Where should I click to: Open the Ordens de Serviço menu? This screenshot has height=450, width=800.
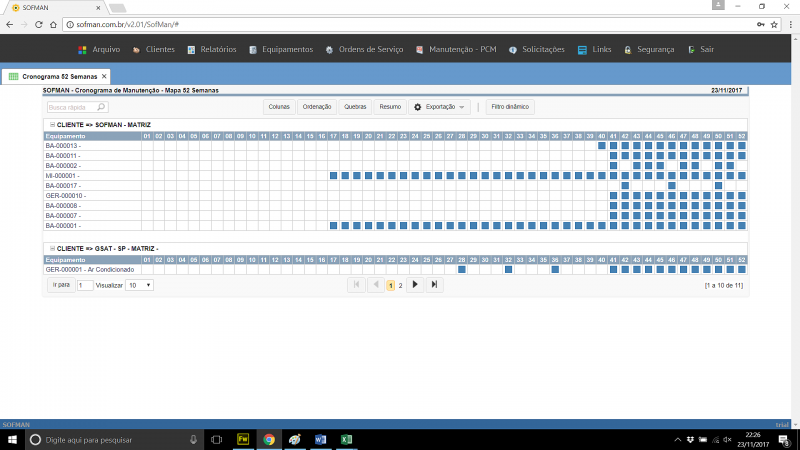tap(370, 49)
